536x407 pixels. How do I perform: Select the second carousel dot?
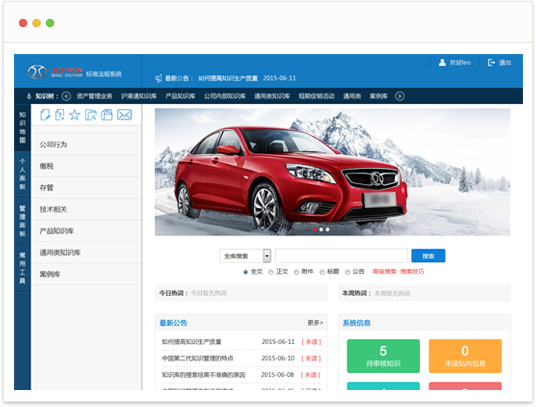tap(321, 230)
